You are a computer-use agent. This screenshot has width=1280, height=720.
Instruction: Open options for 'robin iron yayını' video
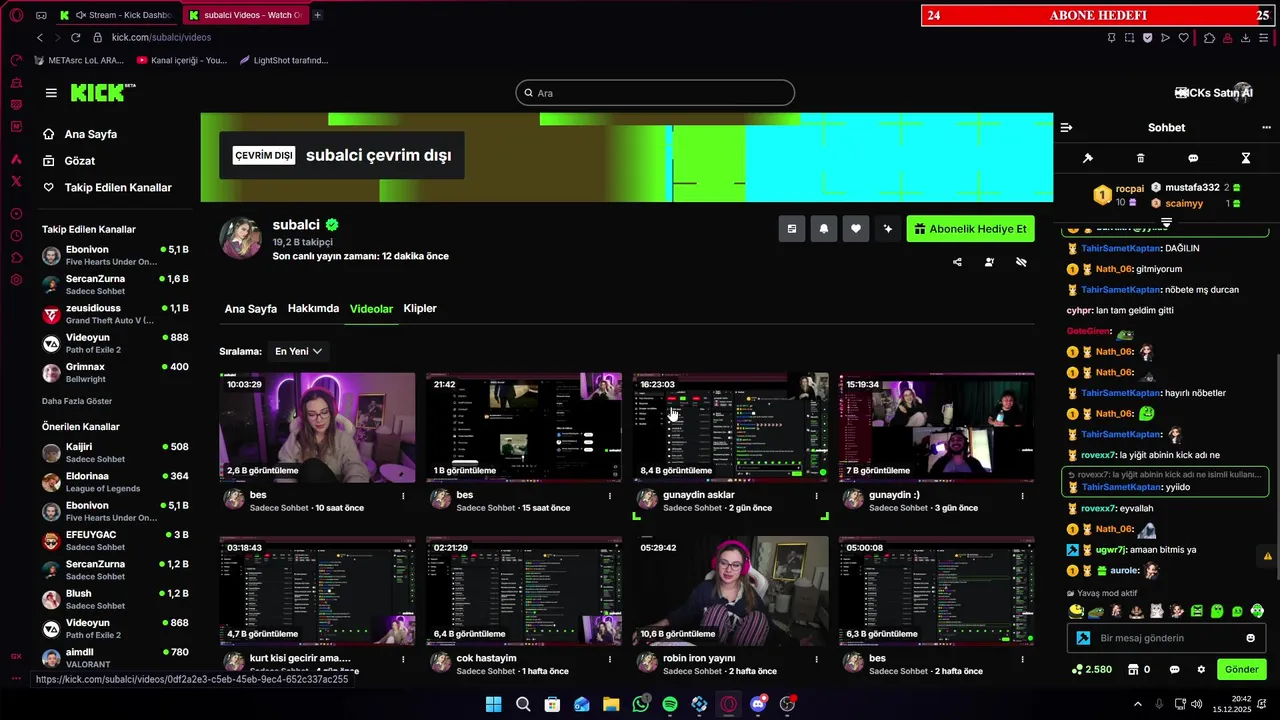[816, 660]
